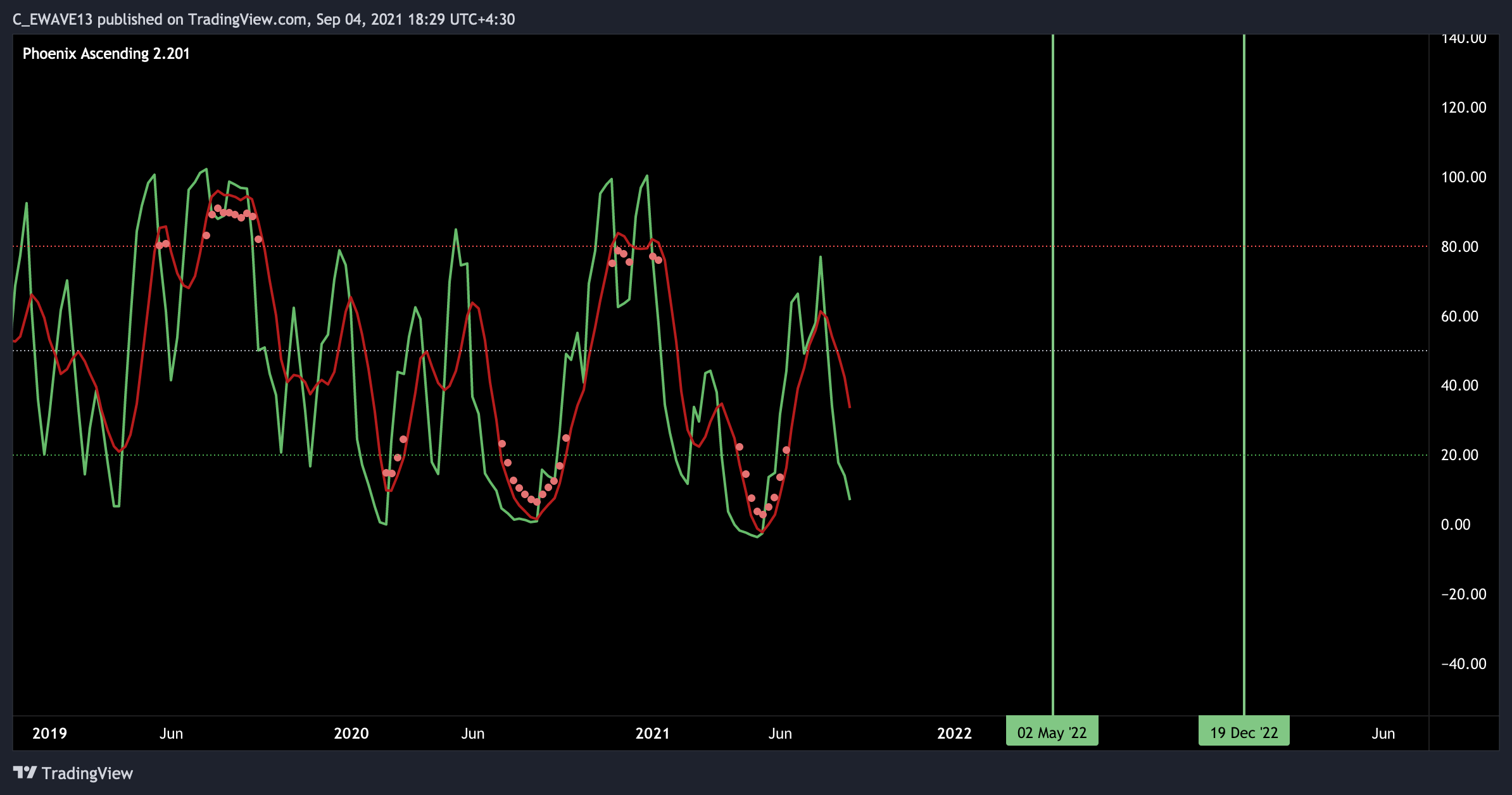
Task: Click the 60.00 price axis label
Action: coord(1459,316)
